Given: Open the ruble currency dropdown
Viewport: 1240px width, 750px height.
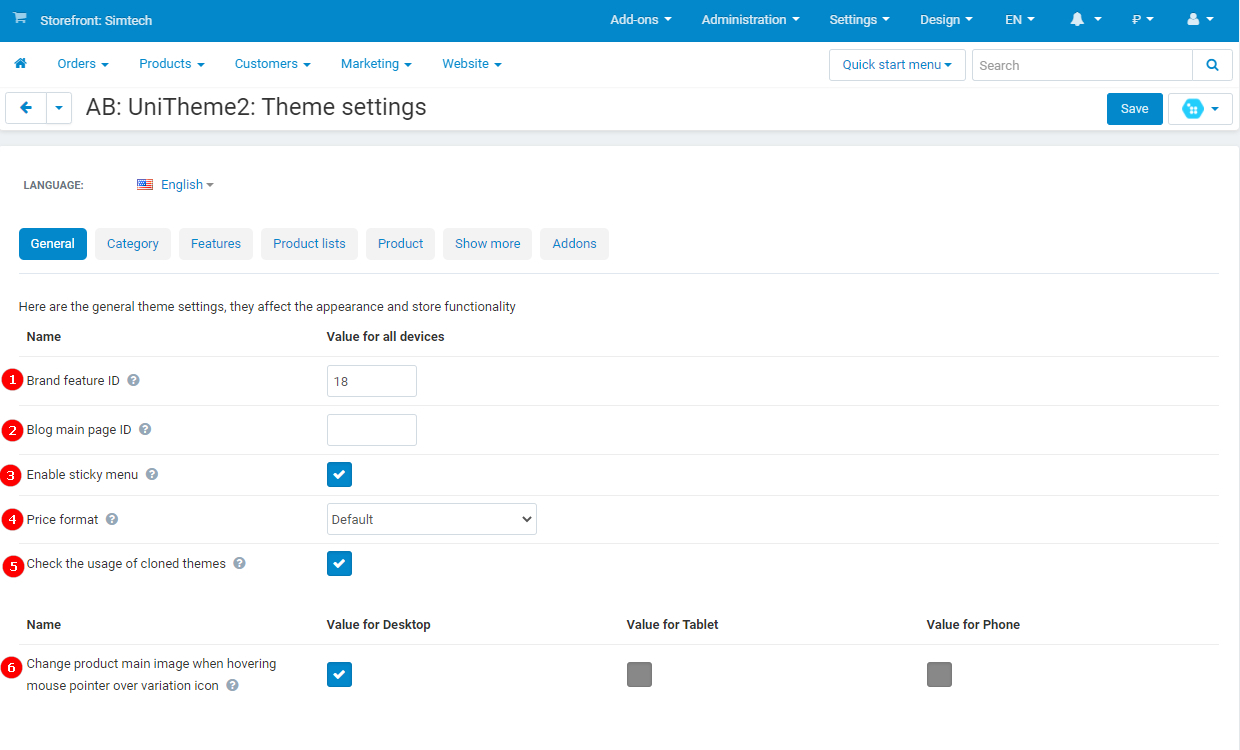Looking at the screenshot, I should [1143, 20].
